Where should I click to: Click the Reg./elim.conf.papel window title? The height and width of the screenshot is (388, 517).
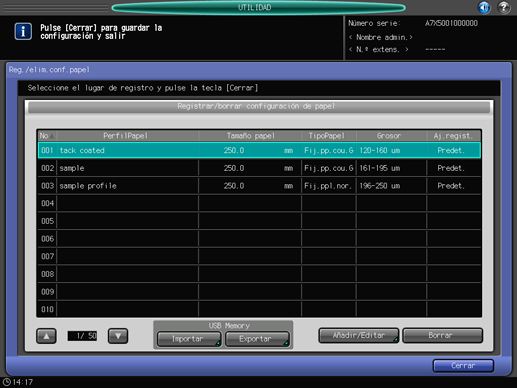pyautogui.click(x=49, y=70)
